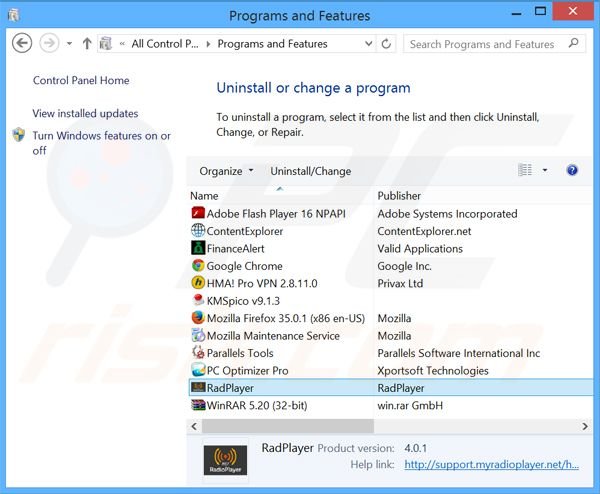Select PC Optimizer Pro entry
600x494 pixels.
tap(247, 371)
